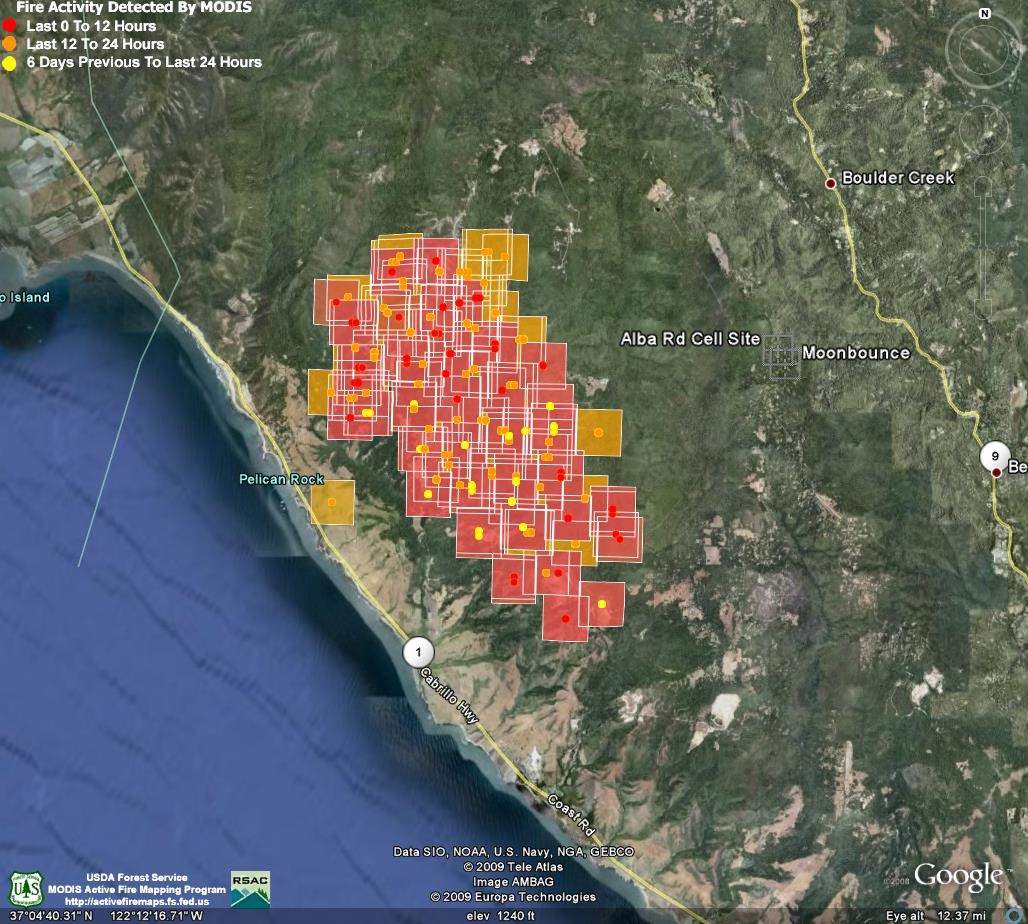Image resolution: width=1028 pixels, height=924 pixels.
Task: Click the RSAC logo
Action: pos(249,888)
